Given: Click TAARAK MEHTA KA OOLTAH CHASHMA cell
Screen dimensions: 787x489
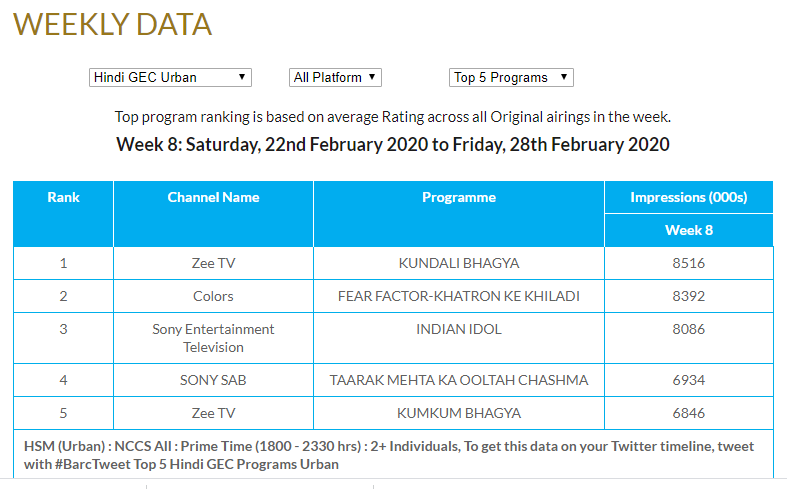Looking at the screenshot, I should click(459, 380).
